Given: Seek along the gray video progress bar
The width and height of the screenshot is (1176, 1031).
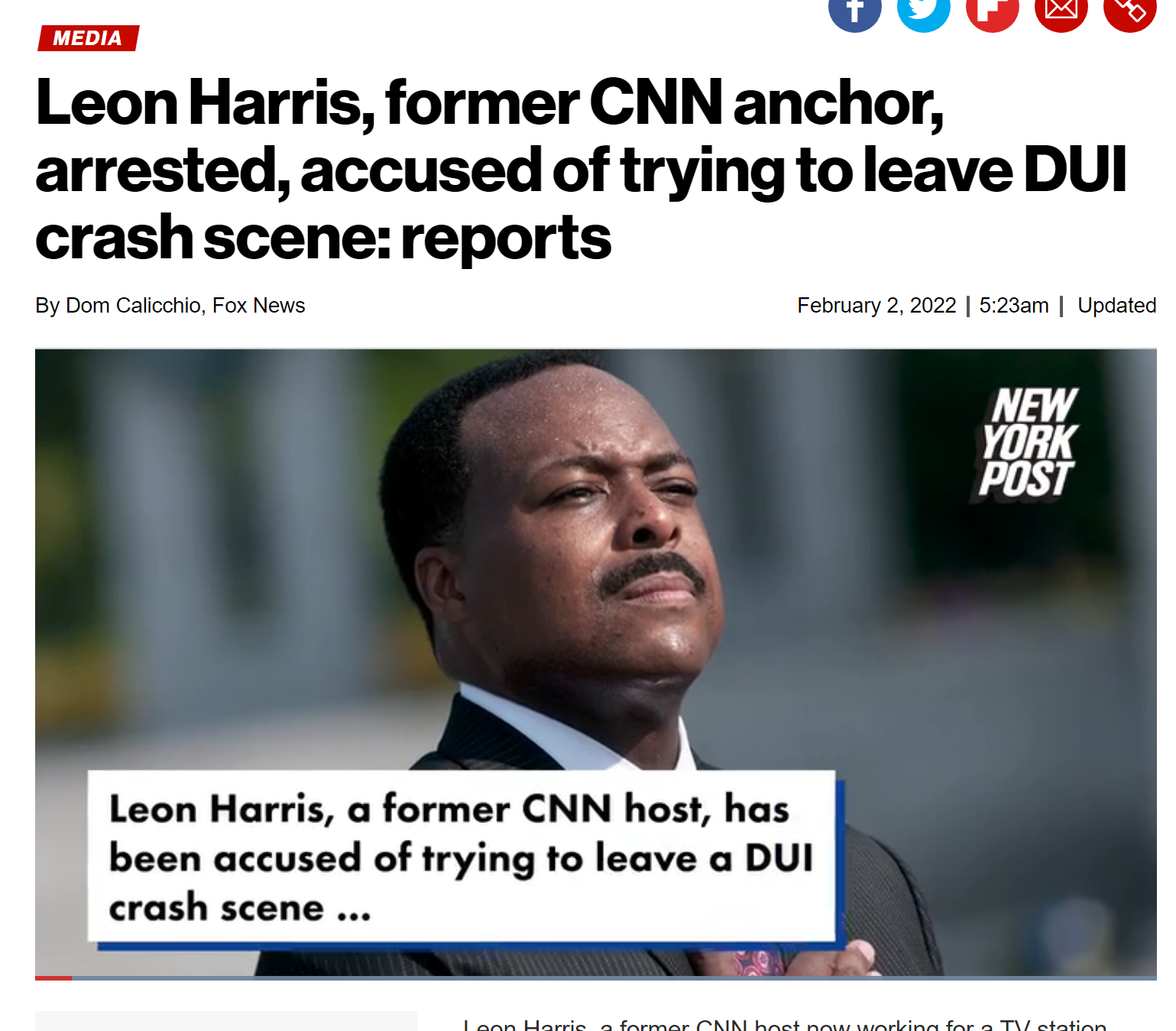Looking at the screenshot, I should pyautogui.click(x=614, y=978).
